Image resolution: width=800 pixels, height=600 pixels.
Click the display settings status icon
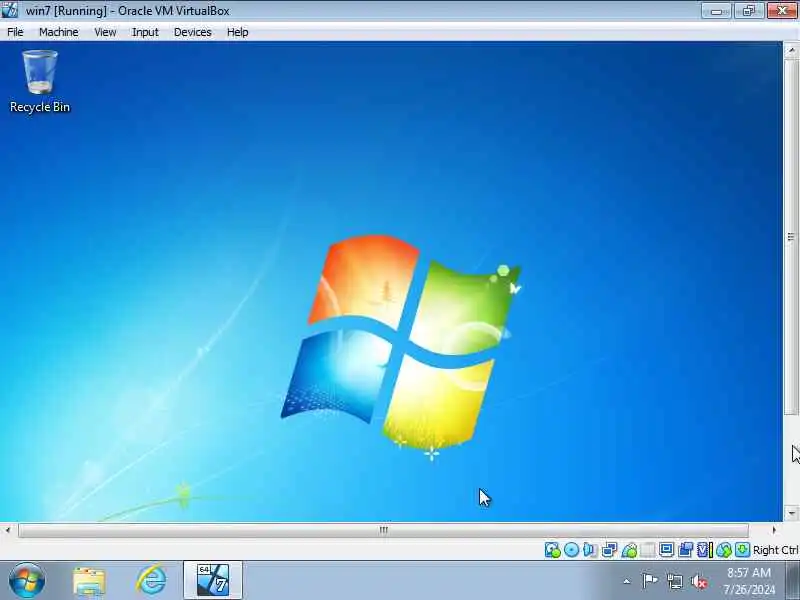point(666,550)
